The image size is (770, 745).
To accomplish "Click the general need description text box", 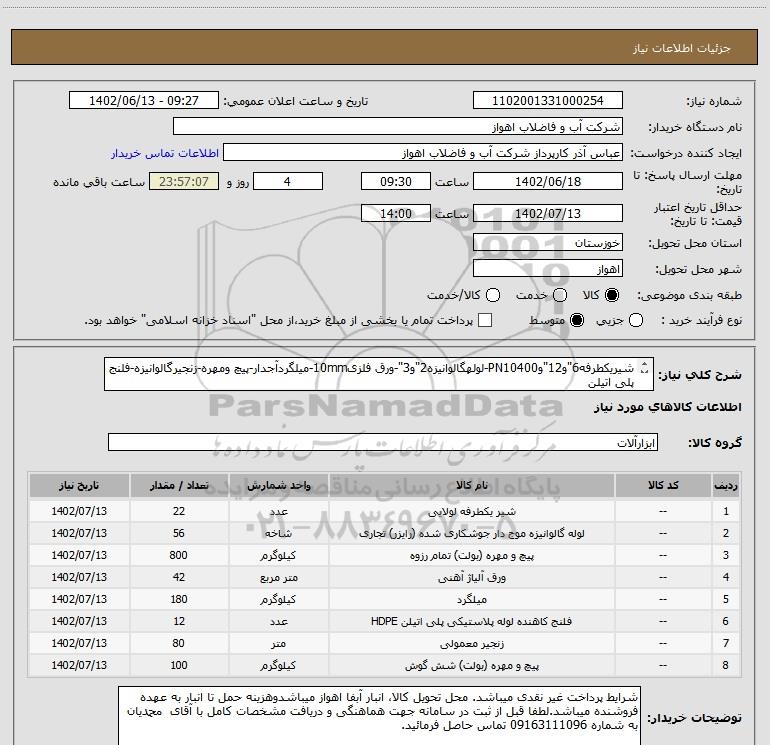I will click(379, 375).
